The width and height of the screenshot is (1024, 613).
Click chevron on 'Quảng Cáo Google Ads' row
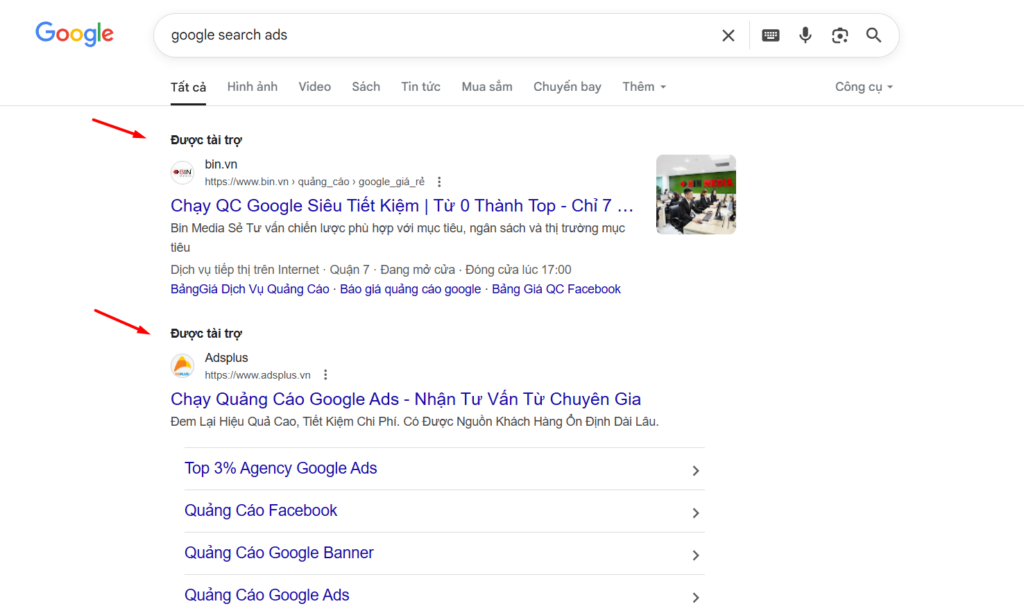(x=696, y=597)
